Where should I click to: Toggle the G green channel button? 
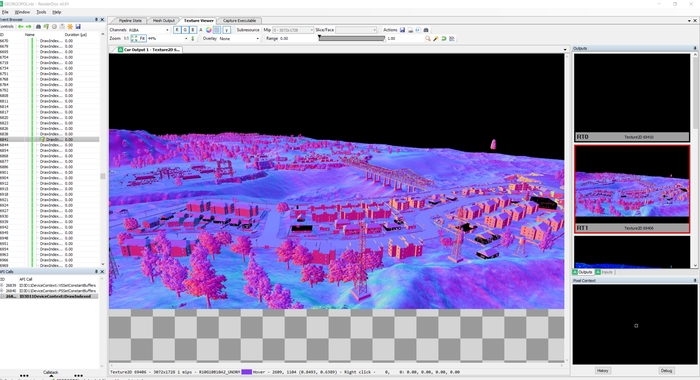[x=185, y=30]
